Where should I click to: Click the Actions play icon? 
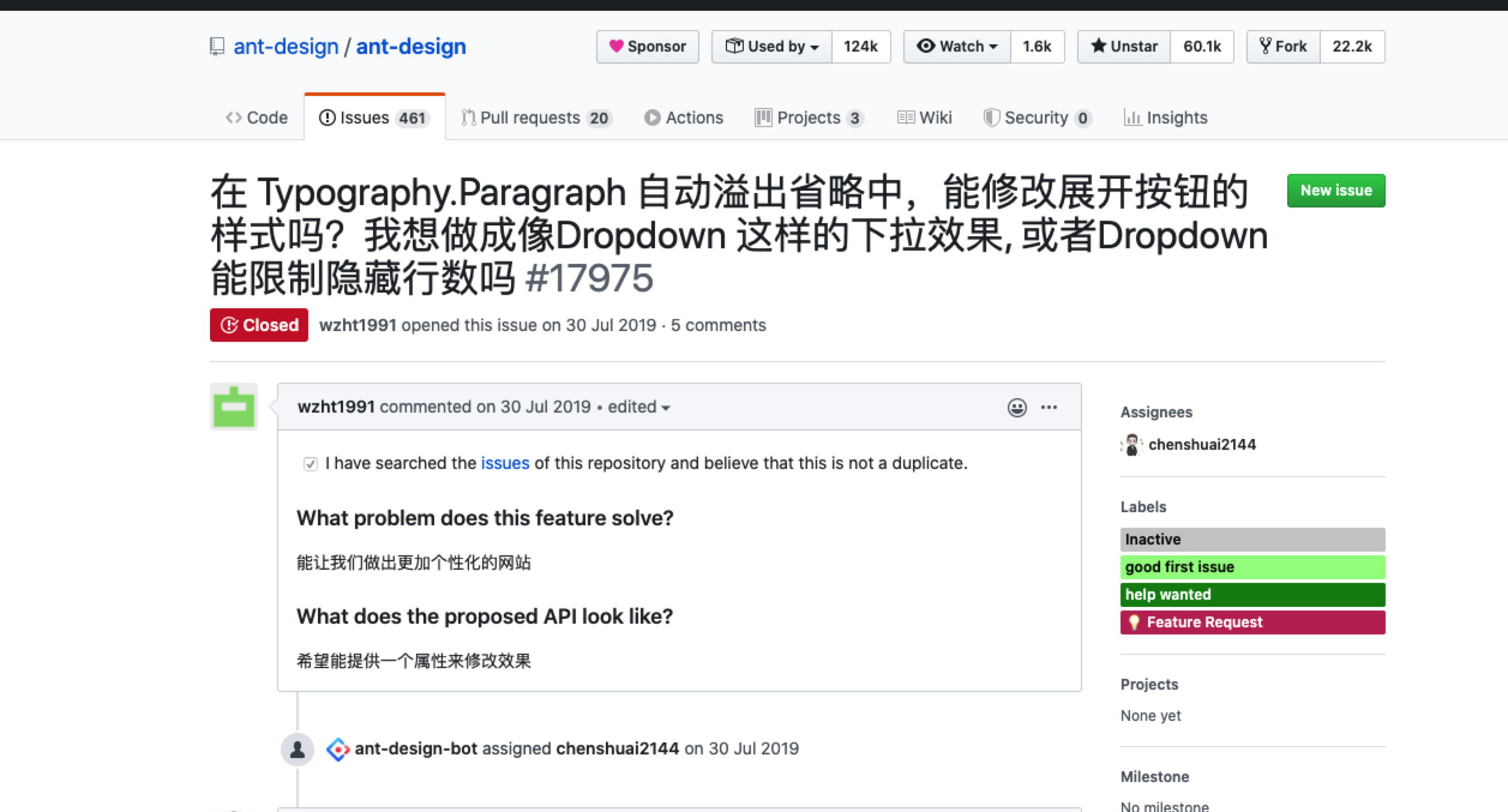pyautogui.click(x=652, y=118)
